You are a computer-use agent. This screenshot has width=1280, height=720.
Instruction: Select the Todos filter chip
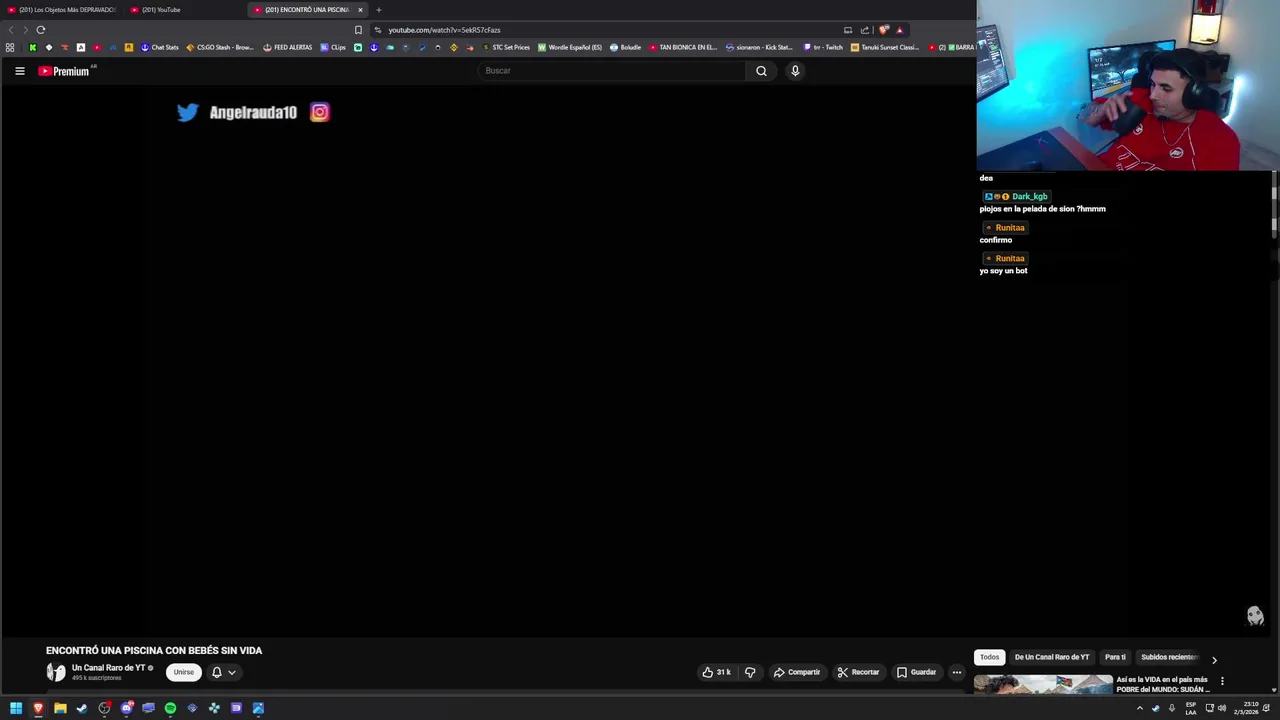point(989,657)
